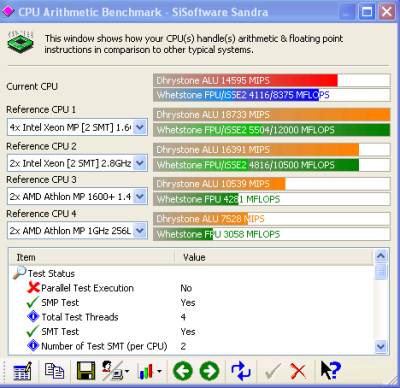Click the Whetstone FPU 4281 MFLOPS bar
Viewport: 400px width, 388px height.
(x=272, y=199)
